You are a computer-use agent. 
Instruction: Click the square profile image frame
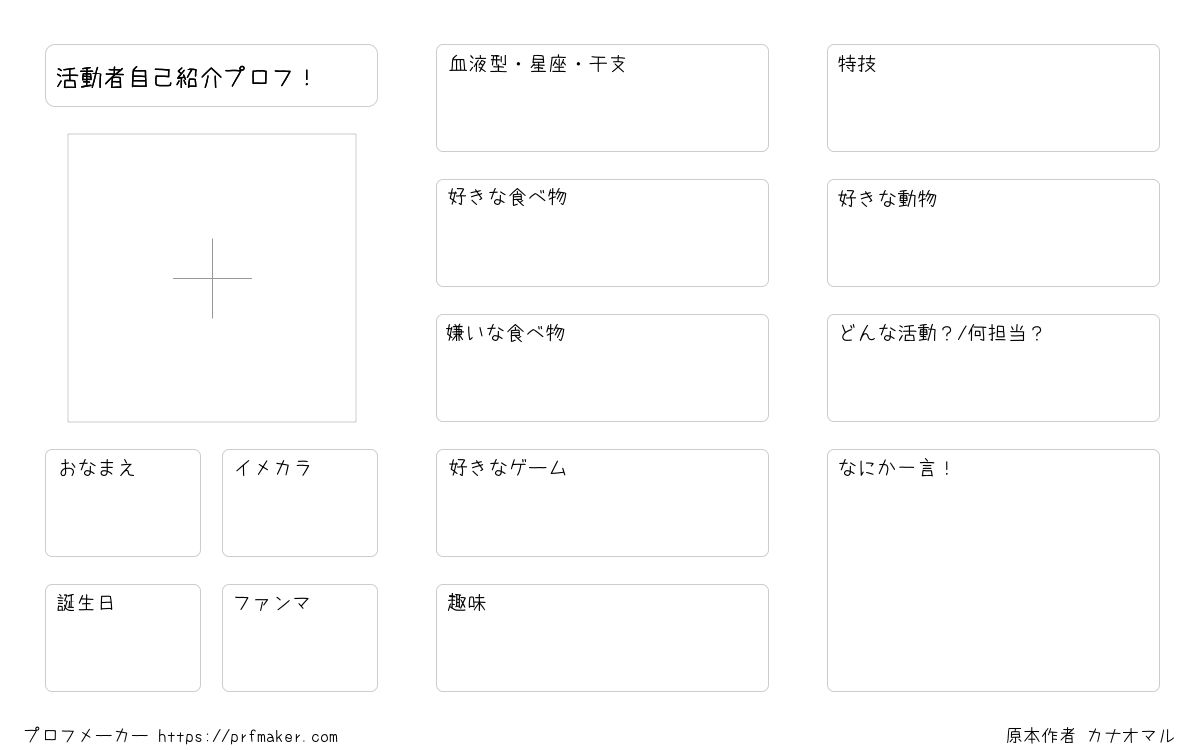212,278
